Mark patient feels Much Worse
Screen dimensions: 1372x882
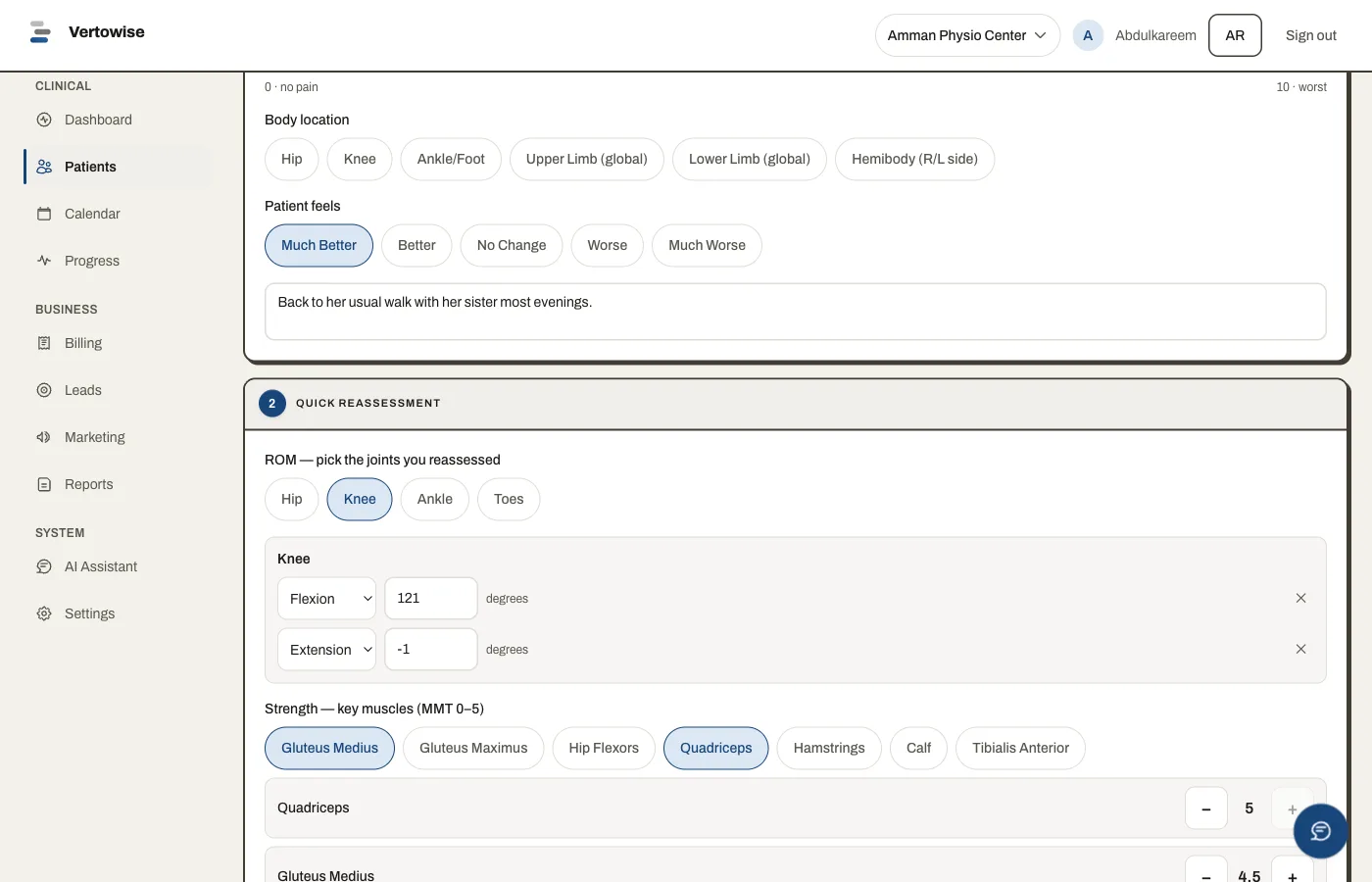707,245
